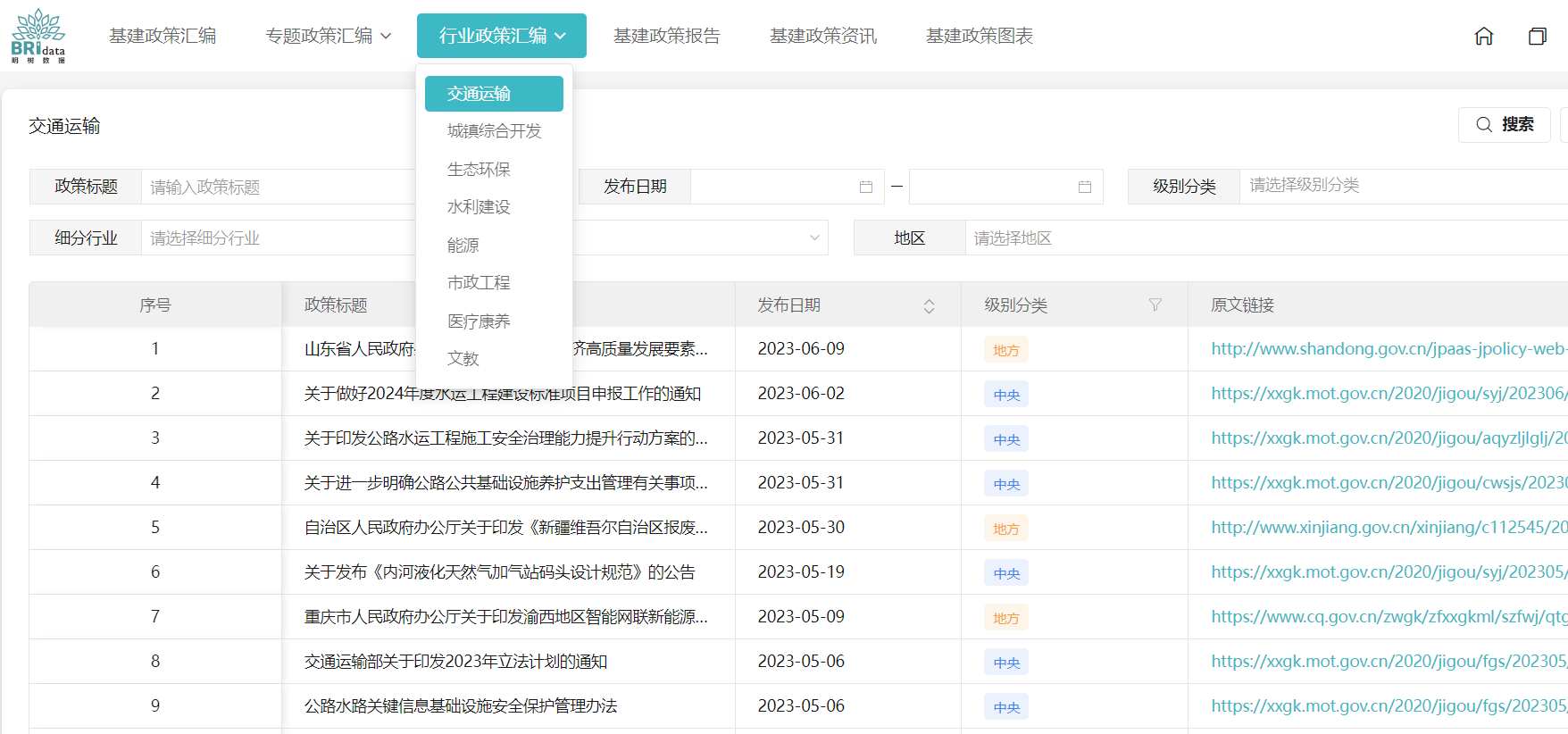Click 中央 tag in row 9
The image size is (1568, 734).
pos(1006,707)
